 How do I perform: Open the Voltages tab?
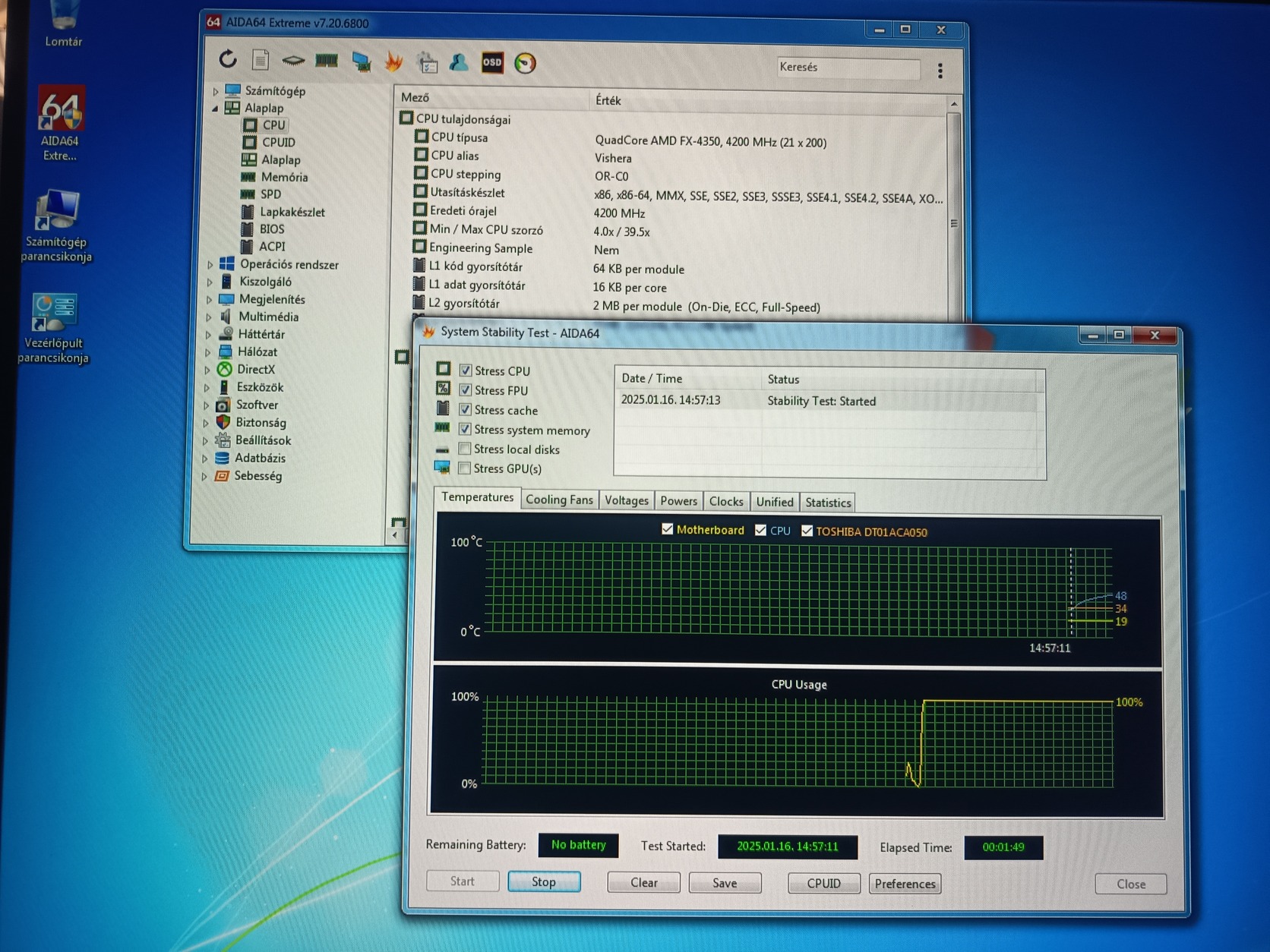point(627,500)
